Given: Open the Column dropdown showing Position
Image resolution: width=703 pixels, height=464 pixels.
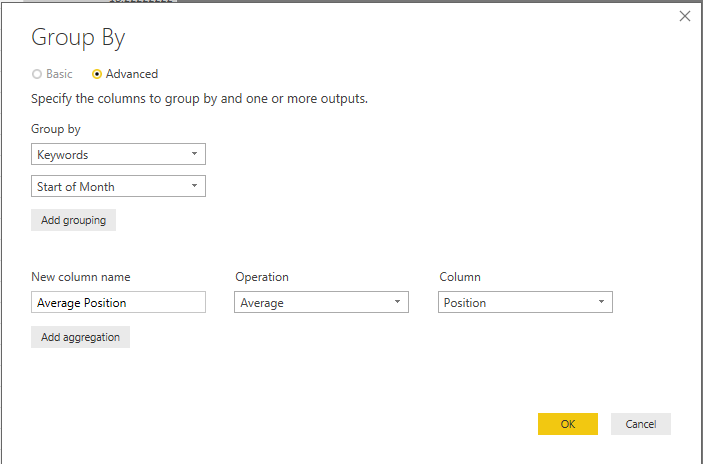Looking at the screenshot, I should [525, 302].
